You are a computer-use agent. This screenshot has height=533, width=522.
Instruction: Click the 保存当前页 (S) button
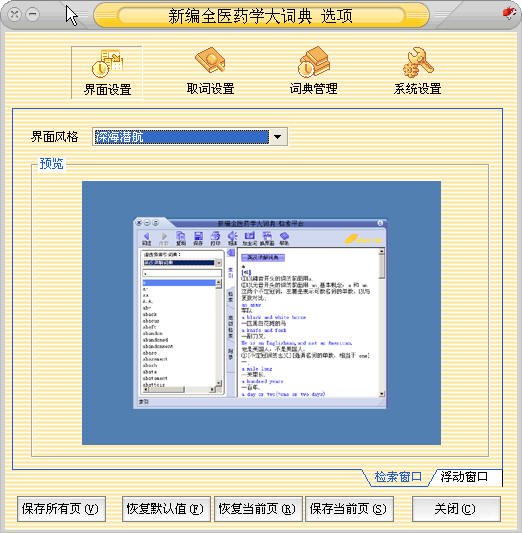point(349,509)
